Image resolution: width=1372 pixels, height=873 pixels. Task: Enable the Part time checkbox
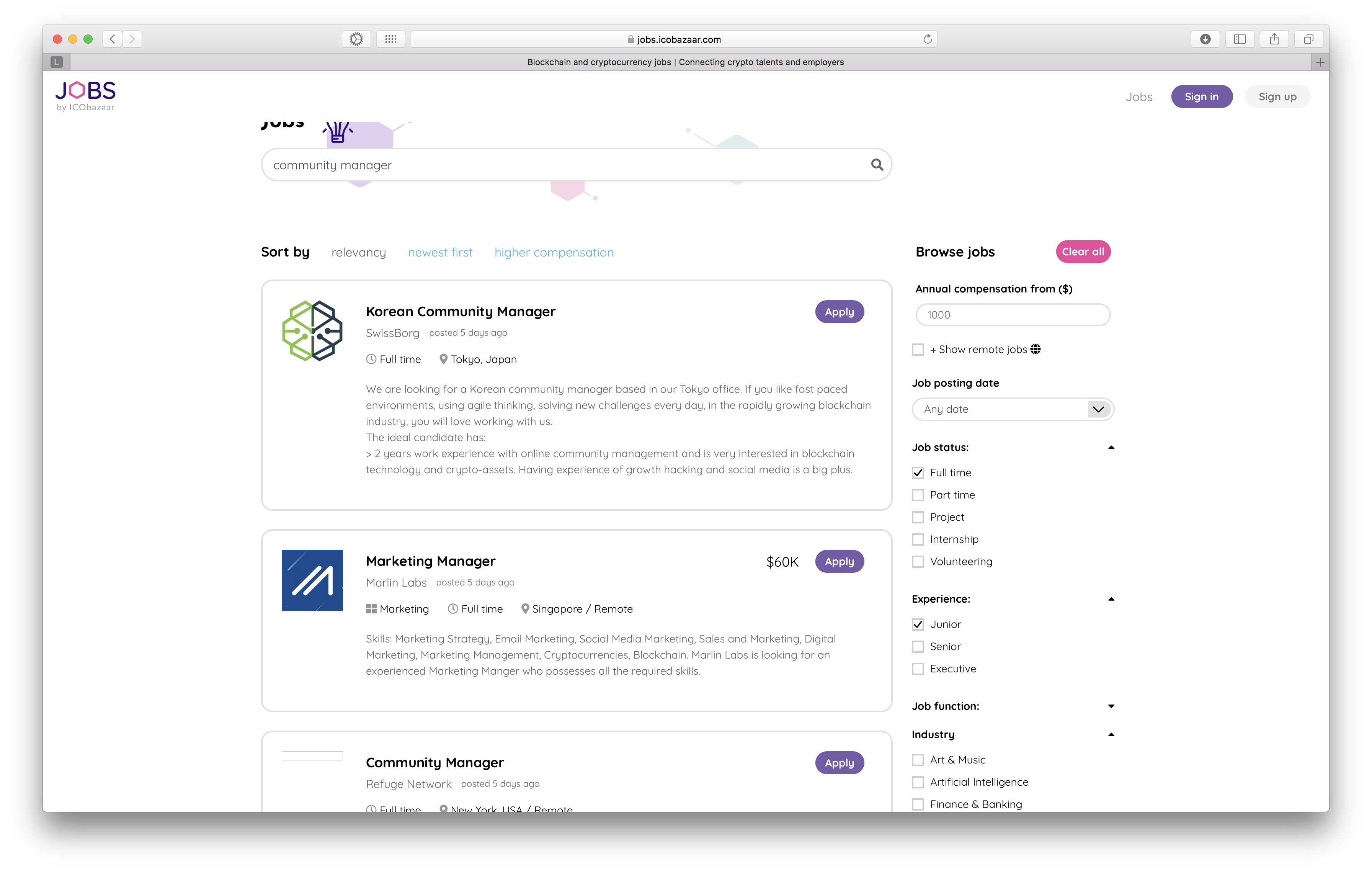pos(918,495)
